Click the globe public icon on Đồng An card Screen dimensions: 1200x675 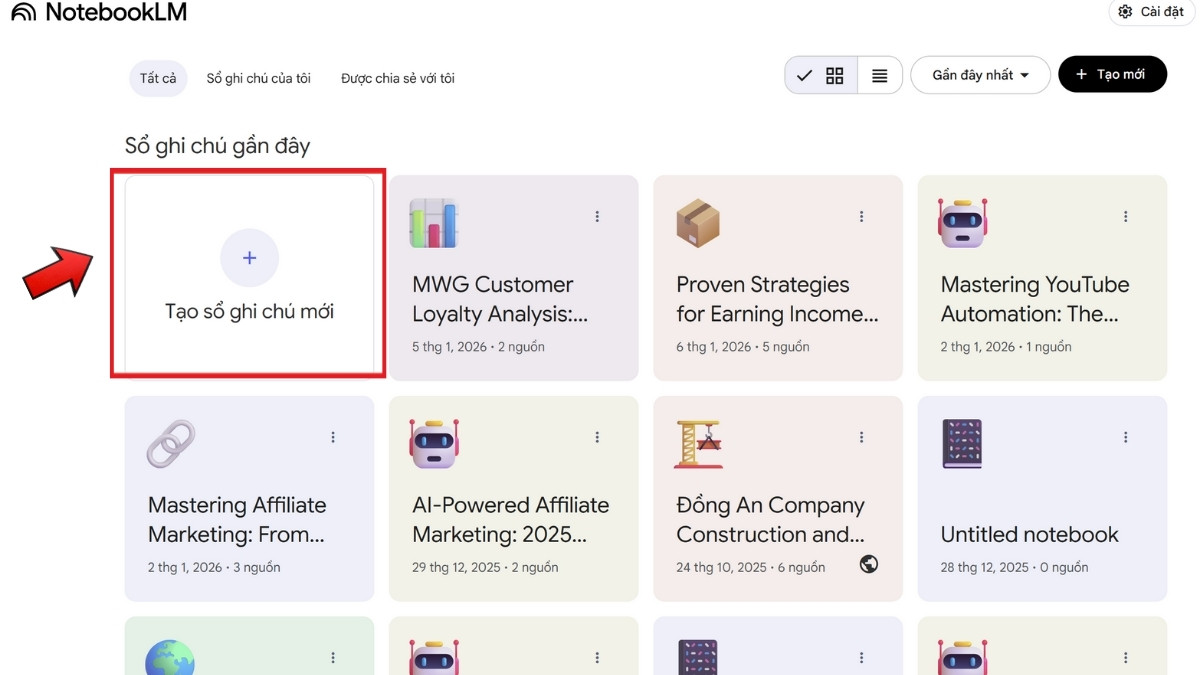pyautogui.click(x=869, y=564)
